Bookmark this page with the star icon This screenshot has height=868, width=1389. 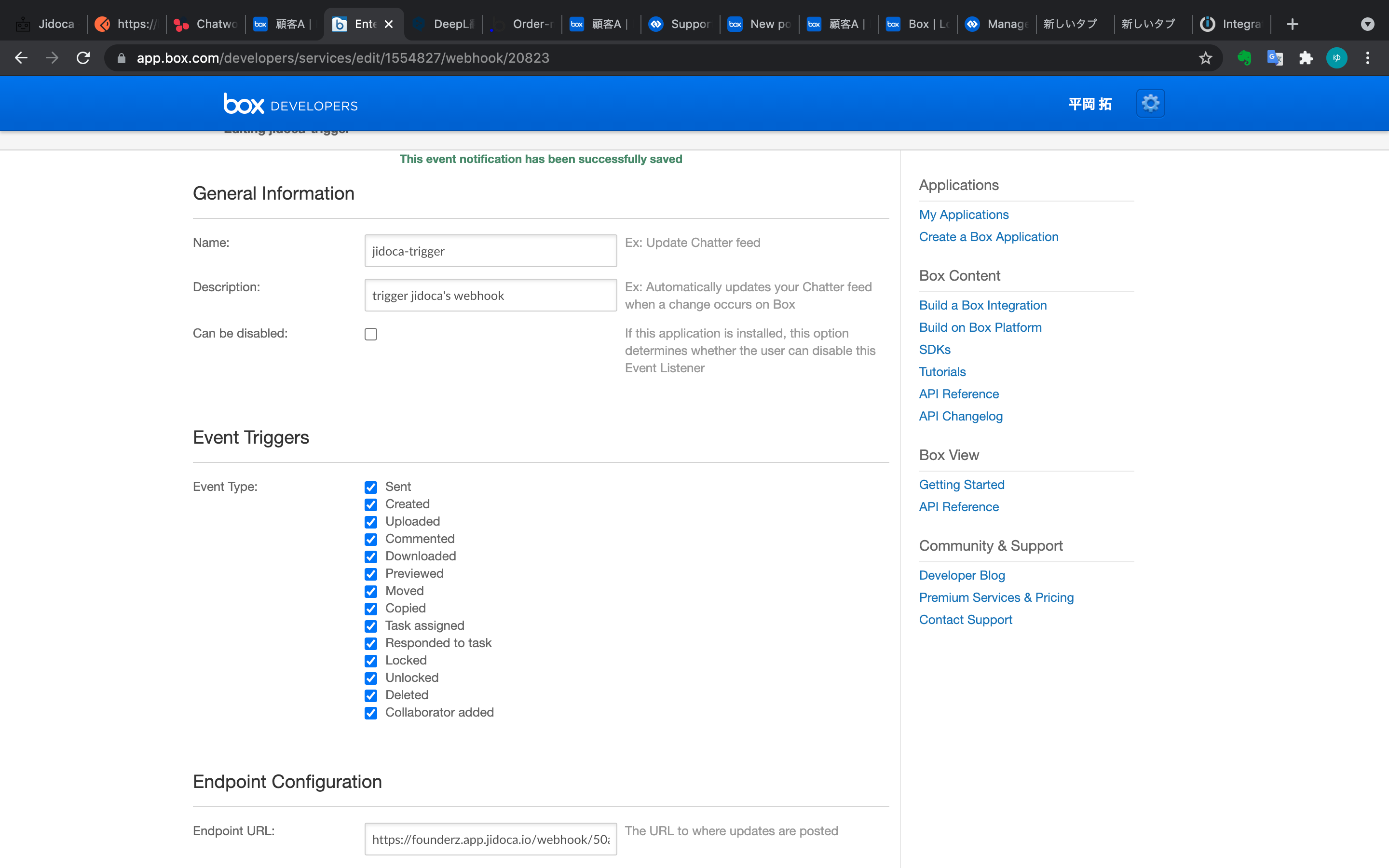[x=1205, y=58]
